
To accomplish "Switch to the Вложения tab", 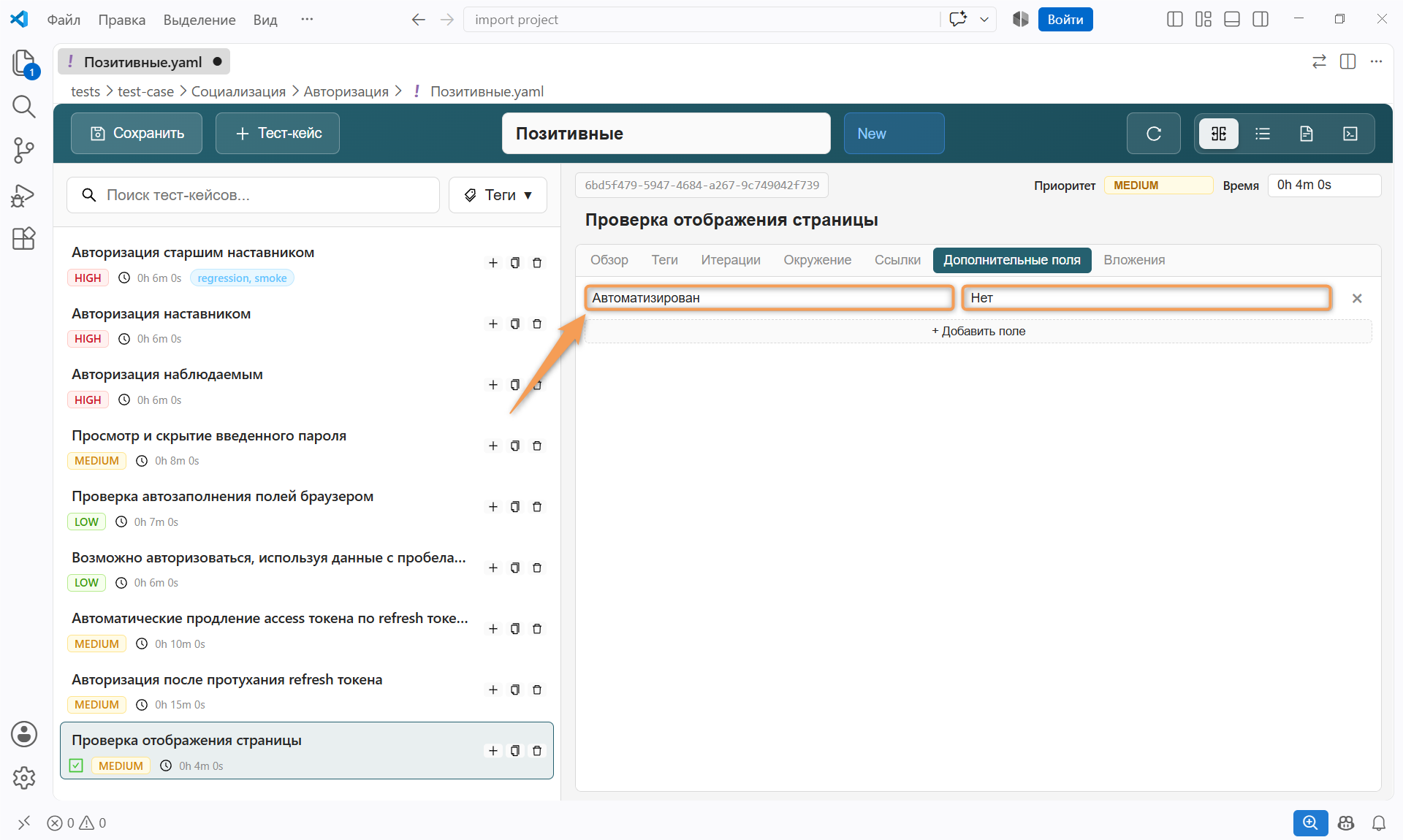I will coord(1134,260).
